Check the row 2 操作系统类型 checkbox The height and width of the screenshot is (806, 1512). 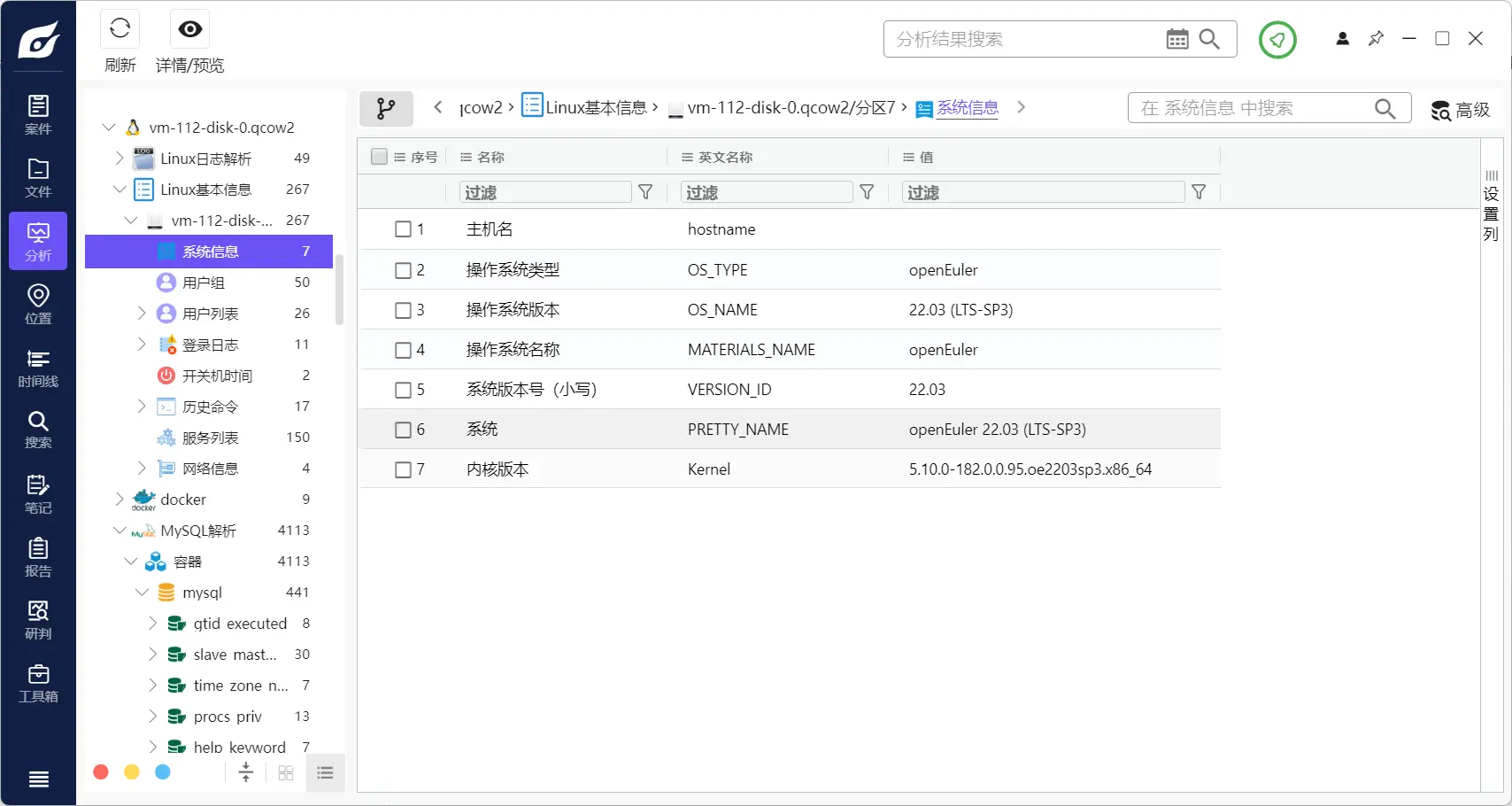[x=403, y=270]
